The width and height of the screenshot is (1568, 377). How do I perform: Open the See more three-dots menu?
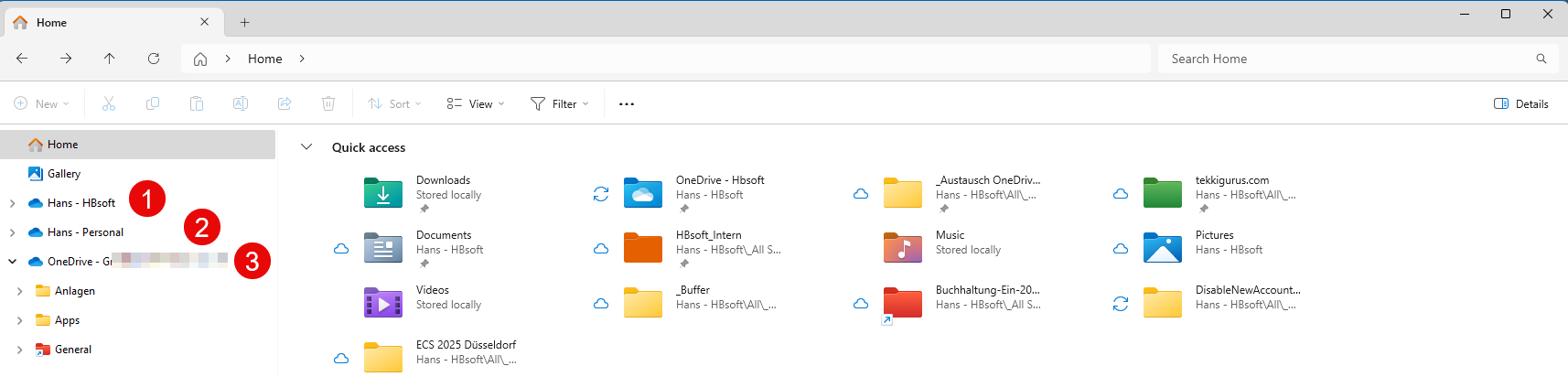(x=627, y=104)
